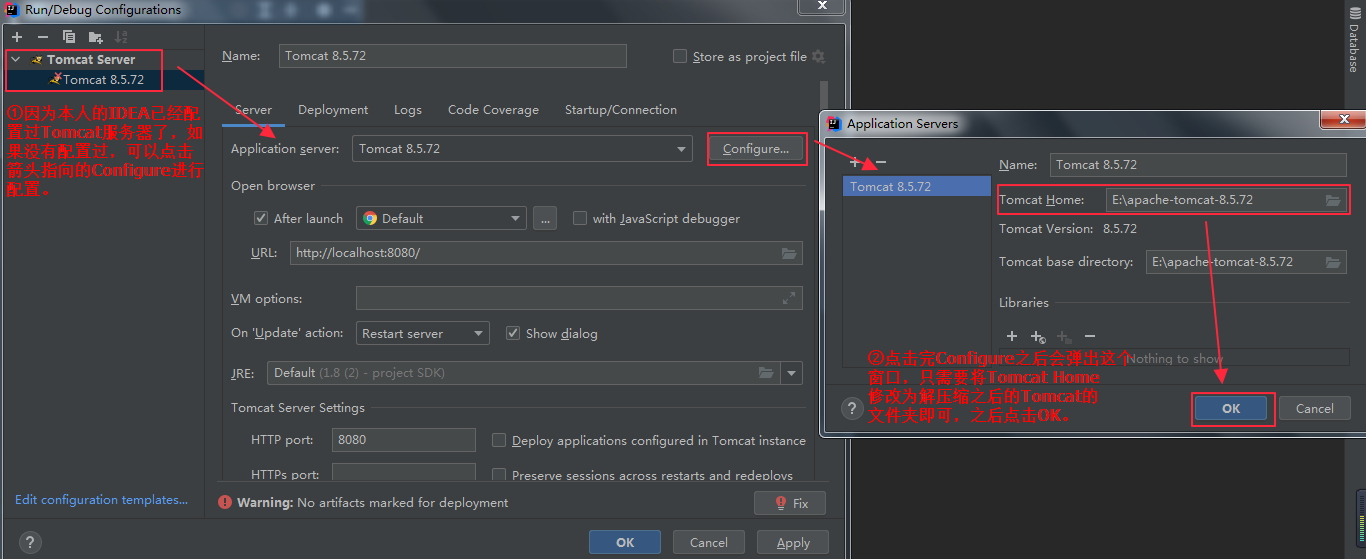The image size is (1366, 559).
Task: Click the Apply button
Action: tap(793, 542)
